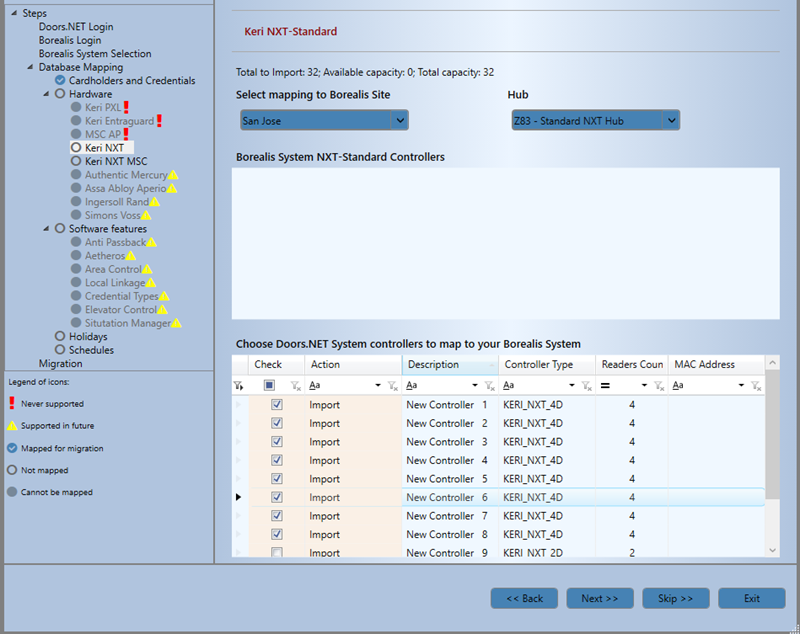Click the controller table's vertical scrollbar thumb
Screen dimensions: 800x634
[772, 434]
